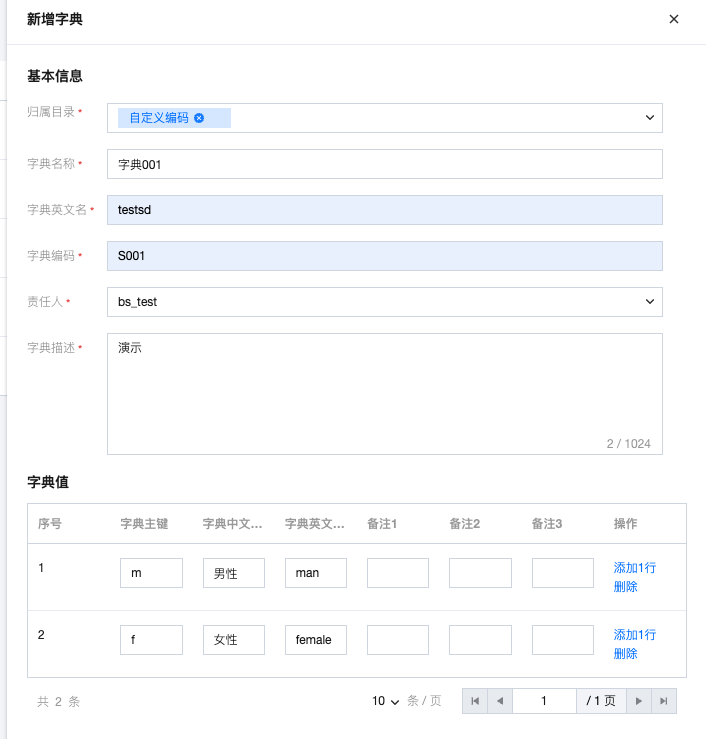The image size is (706, 739).
Task: Click the 基本信息 section heading
Action: click(55, 76)
